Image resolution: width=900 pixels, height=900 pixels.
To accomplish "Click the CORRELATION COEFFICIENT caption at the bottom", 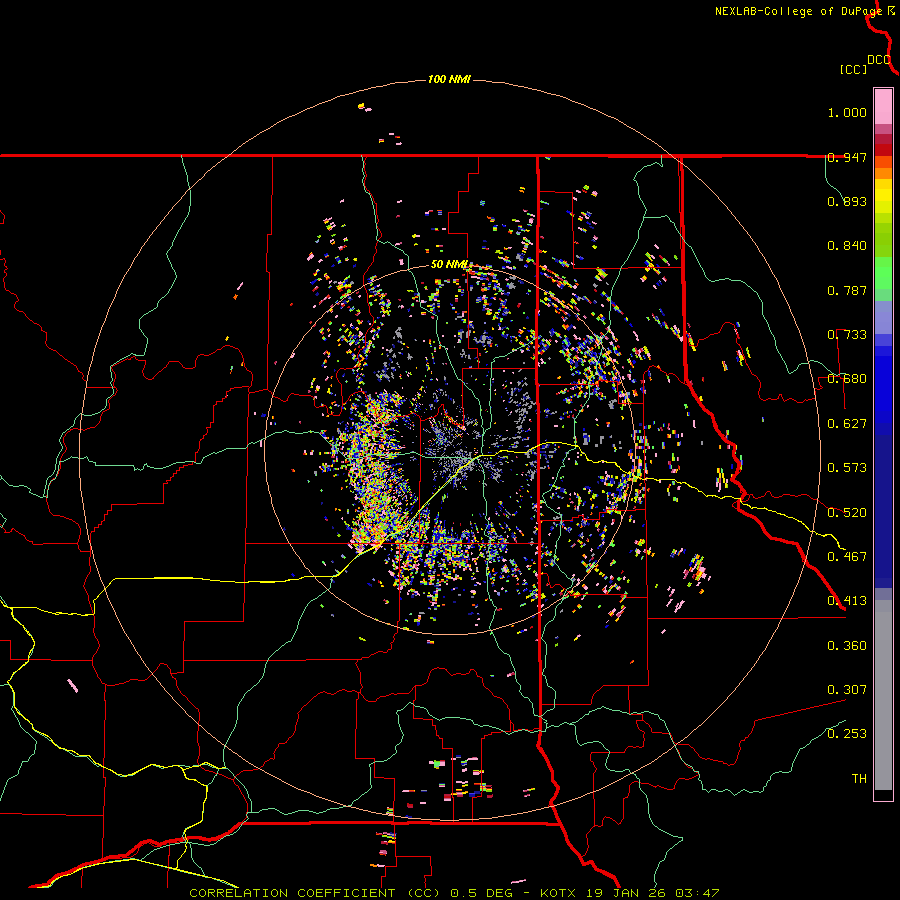I will click(x=454, y=893).
